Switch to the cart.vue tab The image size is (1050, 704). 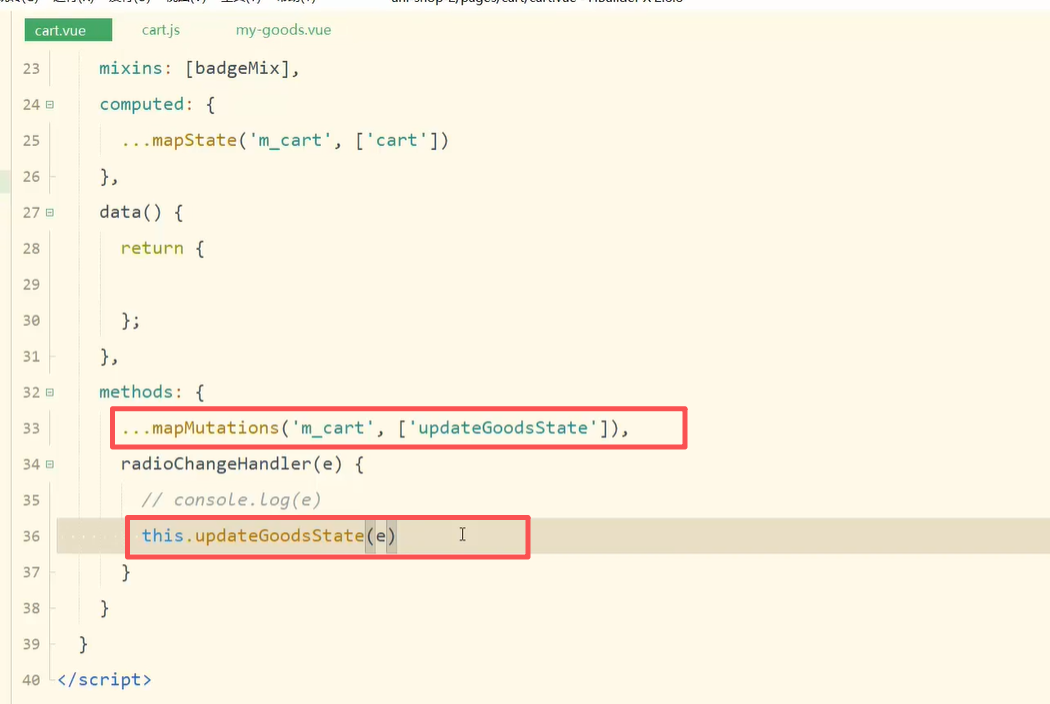tap(68, 30)
